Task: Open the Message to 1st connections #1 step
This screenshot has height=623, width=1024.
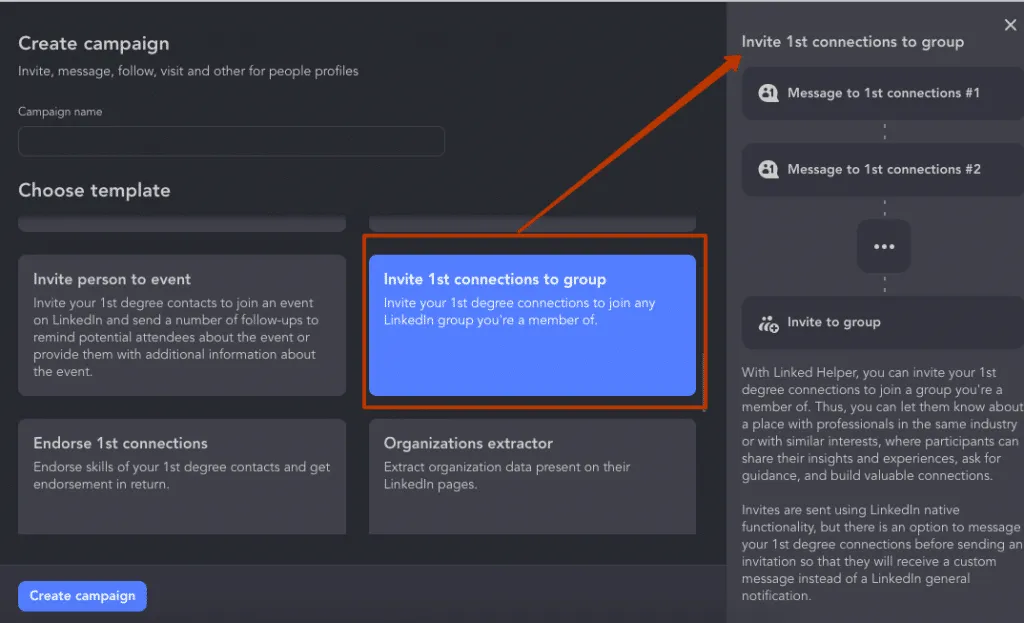Action: (882, 93)
